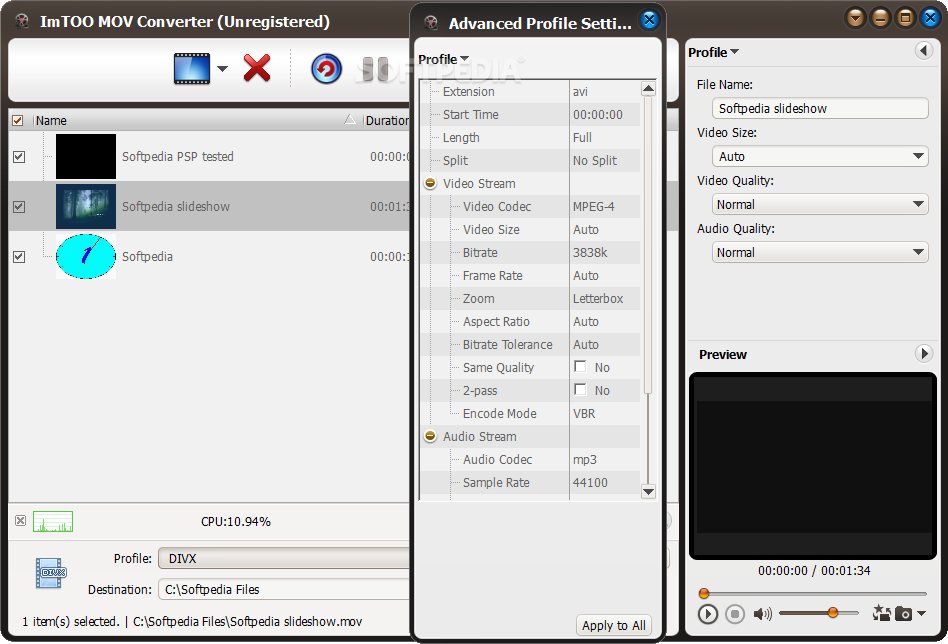Click the Convert circular arrow icon
The width and height of the screenshot is (948, 644).
pyautogui.click(x=326, y=69)
